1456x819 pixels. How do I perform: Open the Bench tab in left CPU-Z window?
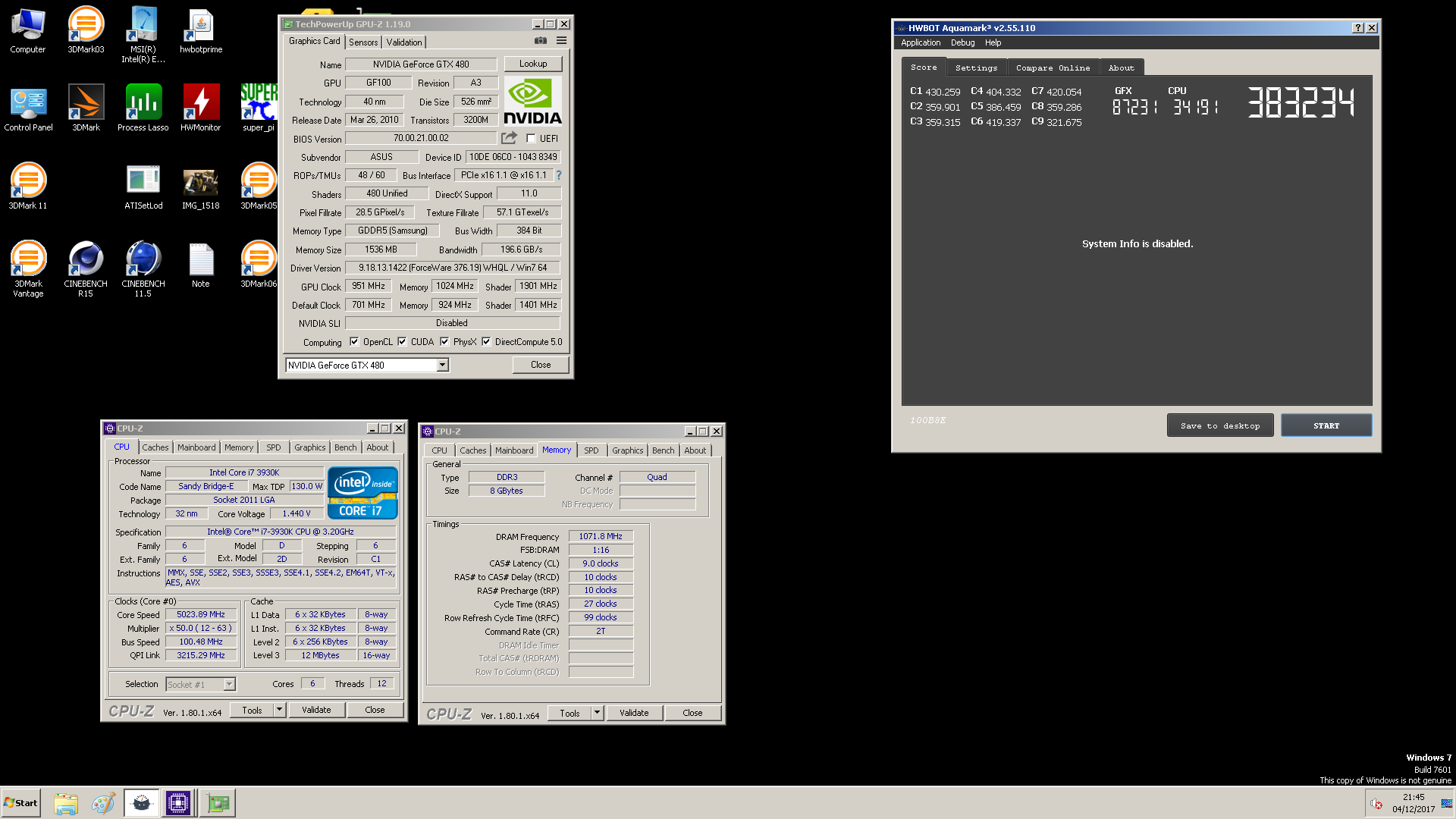click(x=345, y=447)
